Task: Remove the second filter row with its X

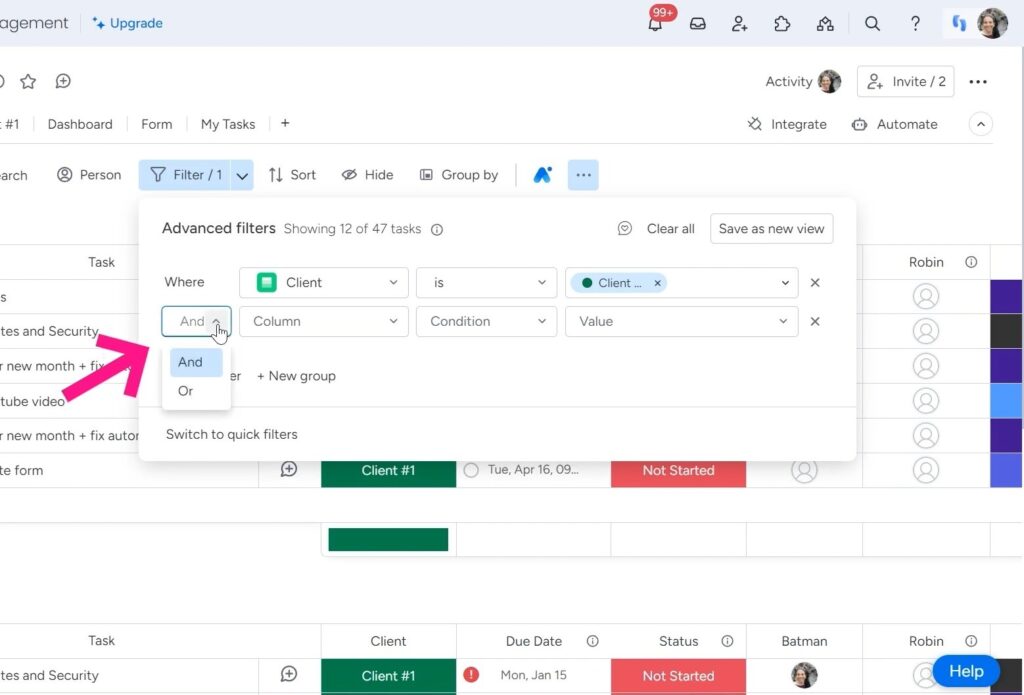Action: click(815, 321)
